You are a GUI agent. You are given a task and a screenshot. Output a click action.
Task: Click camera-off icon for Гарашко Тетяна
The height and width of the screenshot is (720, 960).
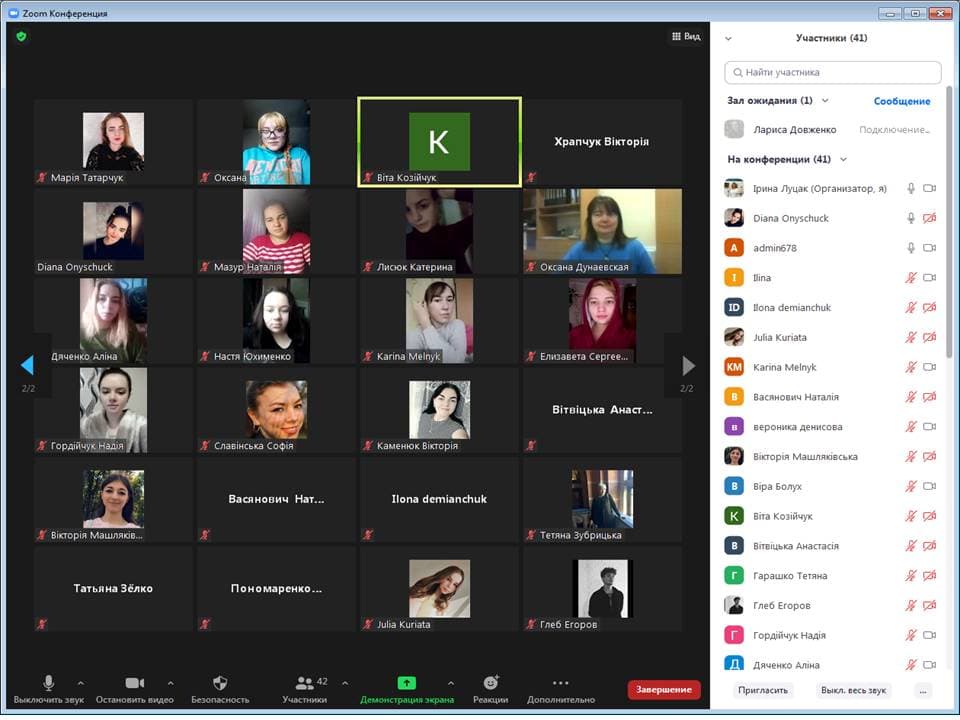click(929, 576)
